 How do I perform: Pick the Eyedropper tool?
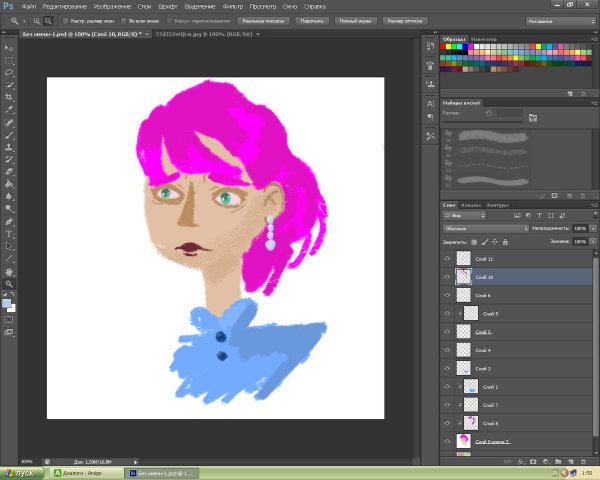[x=9, y=110]
